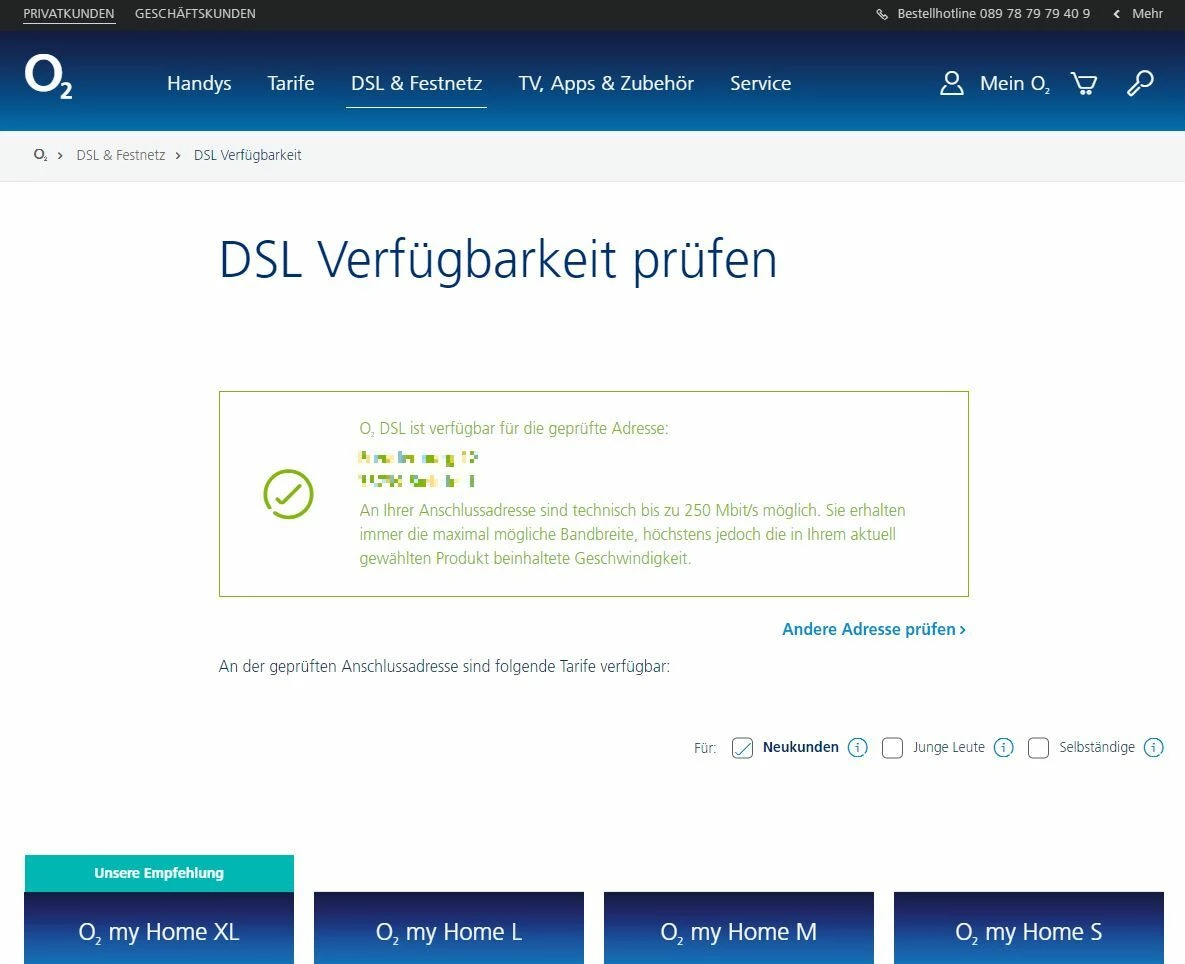Open the shopping cart icon
The image size is (1185, 964).
(x=1084, y=83)
